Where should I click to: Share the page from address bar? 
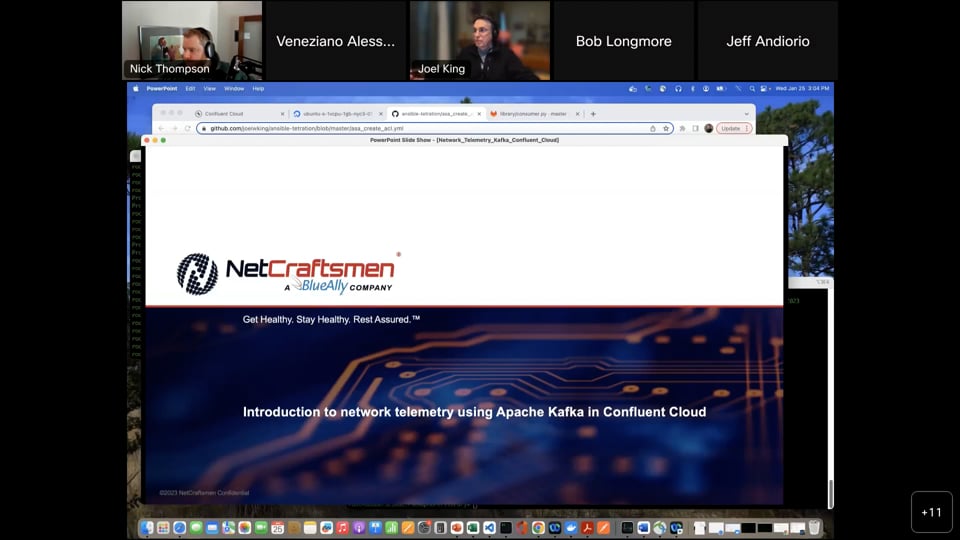tap(653, 129)
